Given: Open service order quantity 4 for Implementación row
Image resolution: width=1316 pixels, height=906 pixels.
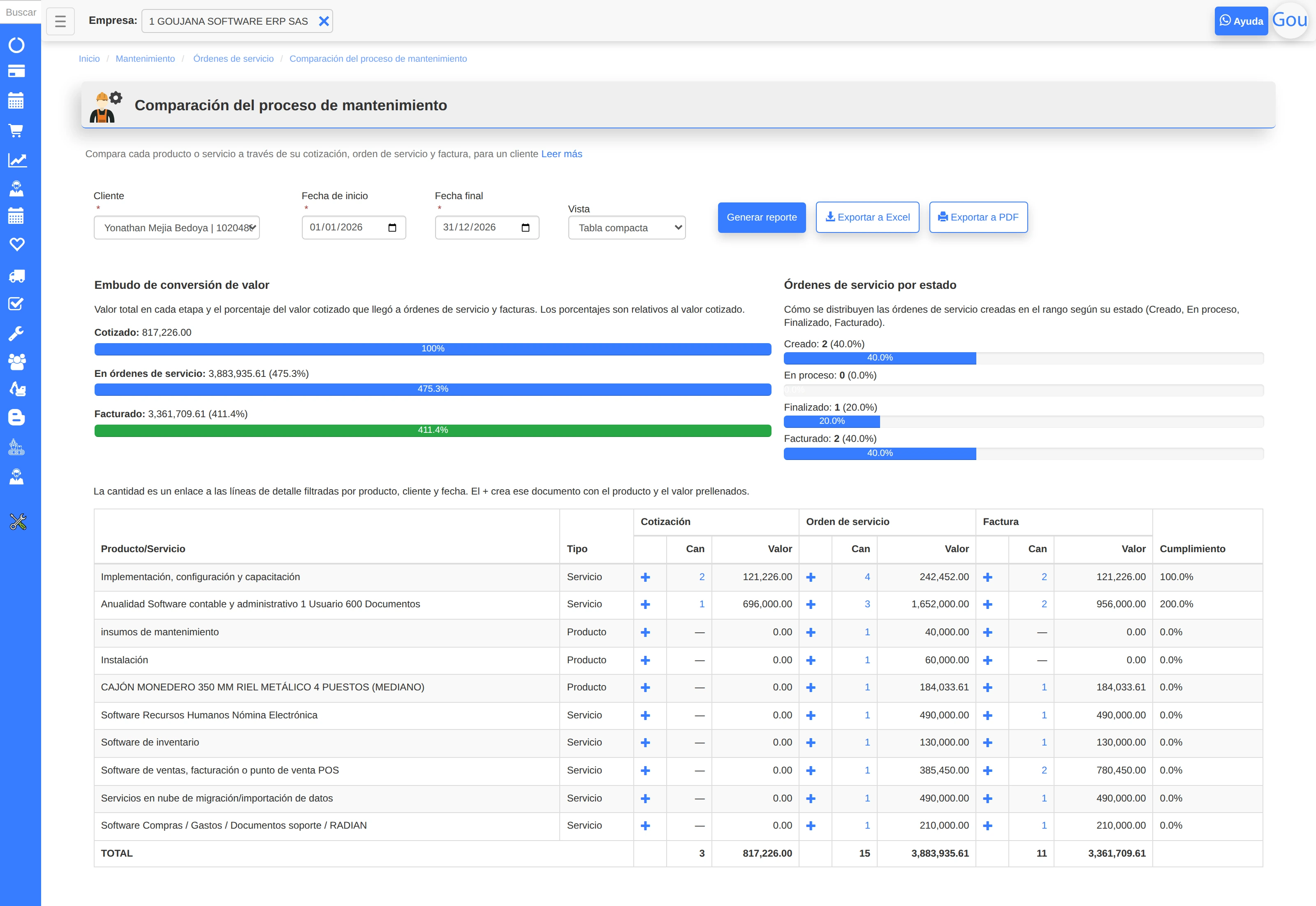Looking at the screenshot, I should (867, 577).
